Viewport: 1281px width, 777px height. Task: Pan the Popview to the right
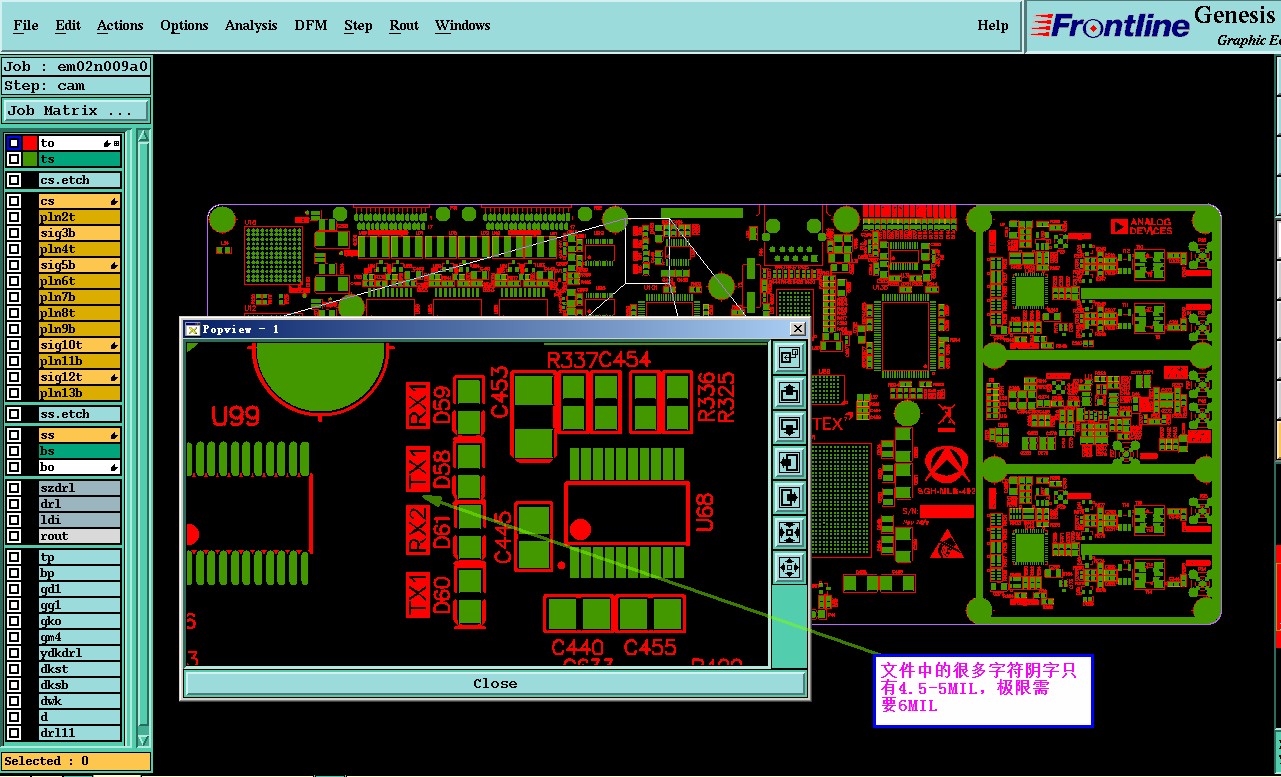(x=789, y=498)
